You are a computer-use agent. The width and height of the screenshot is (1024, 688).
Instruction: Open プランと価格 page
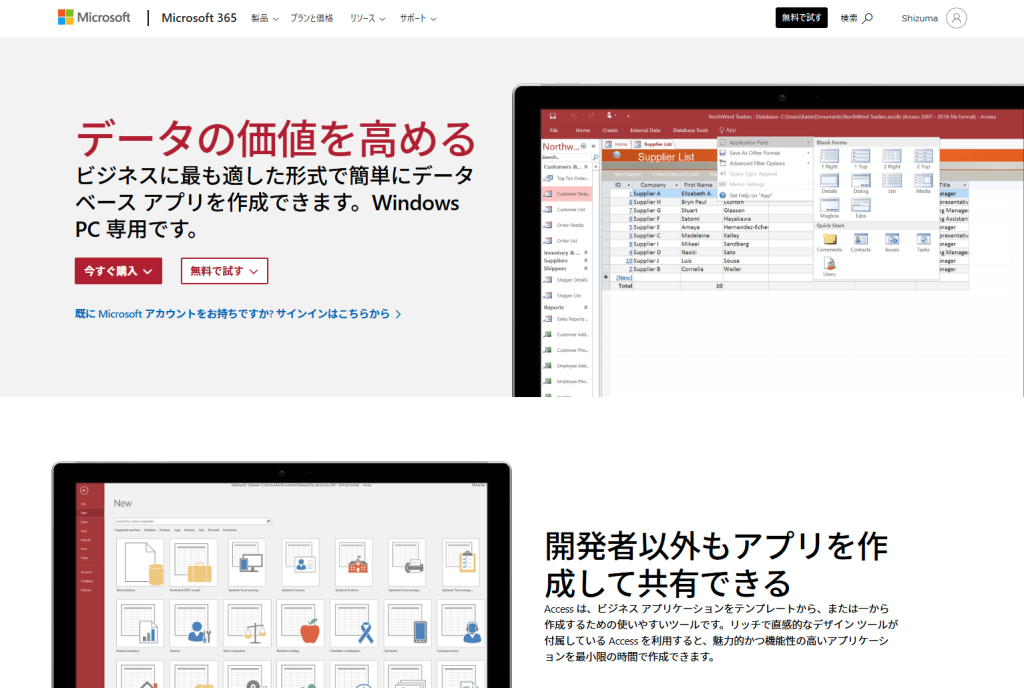(312, 18)
